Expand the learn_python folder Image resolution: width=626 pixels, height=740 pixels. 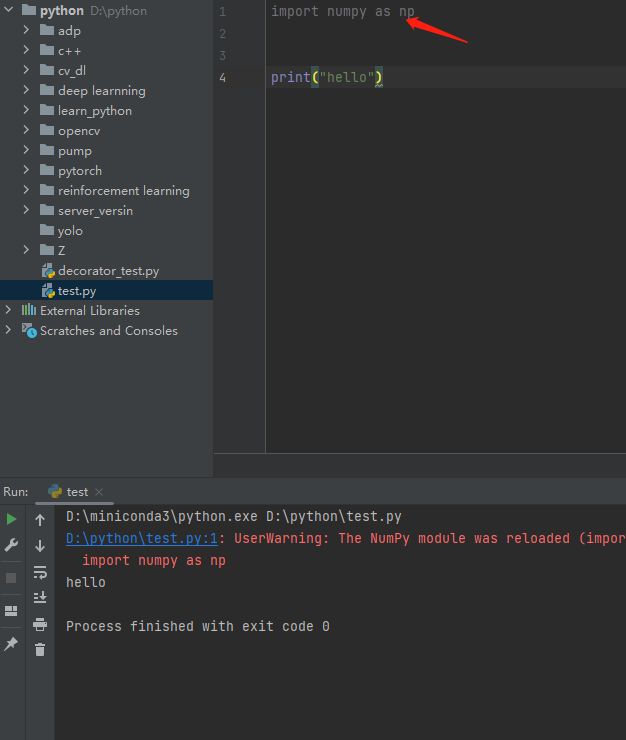tap(26, 109)
